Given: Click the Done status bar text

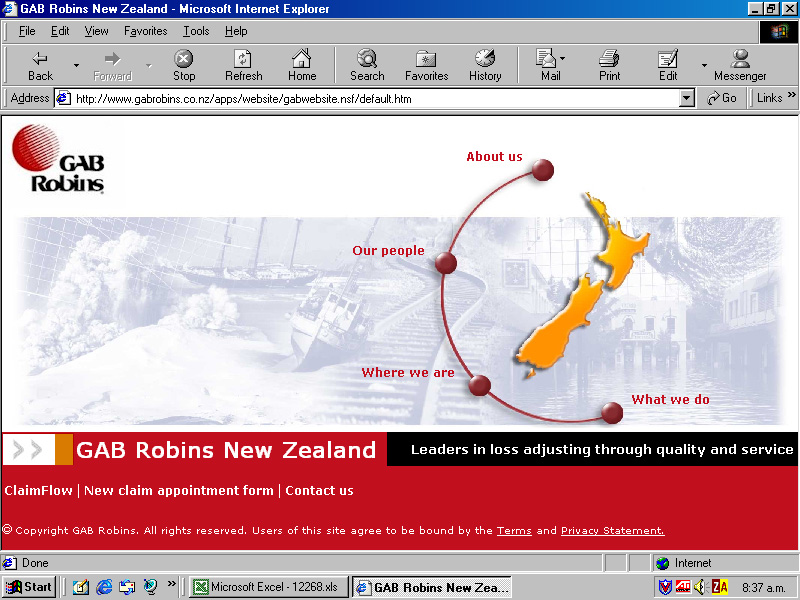Looking at the screenshot, I should pos(35,563).
